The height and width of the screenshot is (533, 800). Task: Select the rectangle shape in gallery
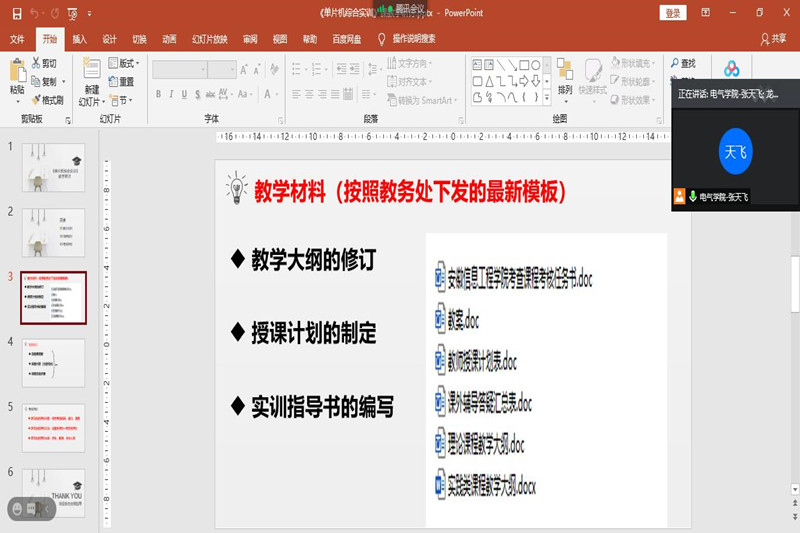pyautogui.click(x=524, y=65)
